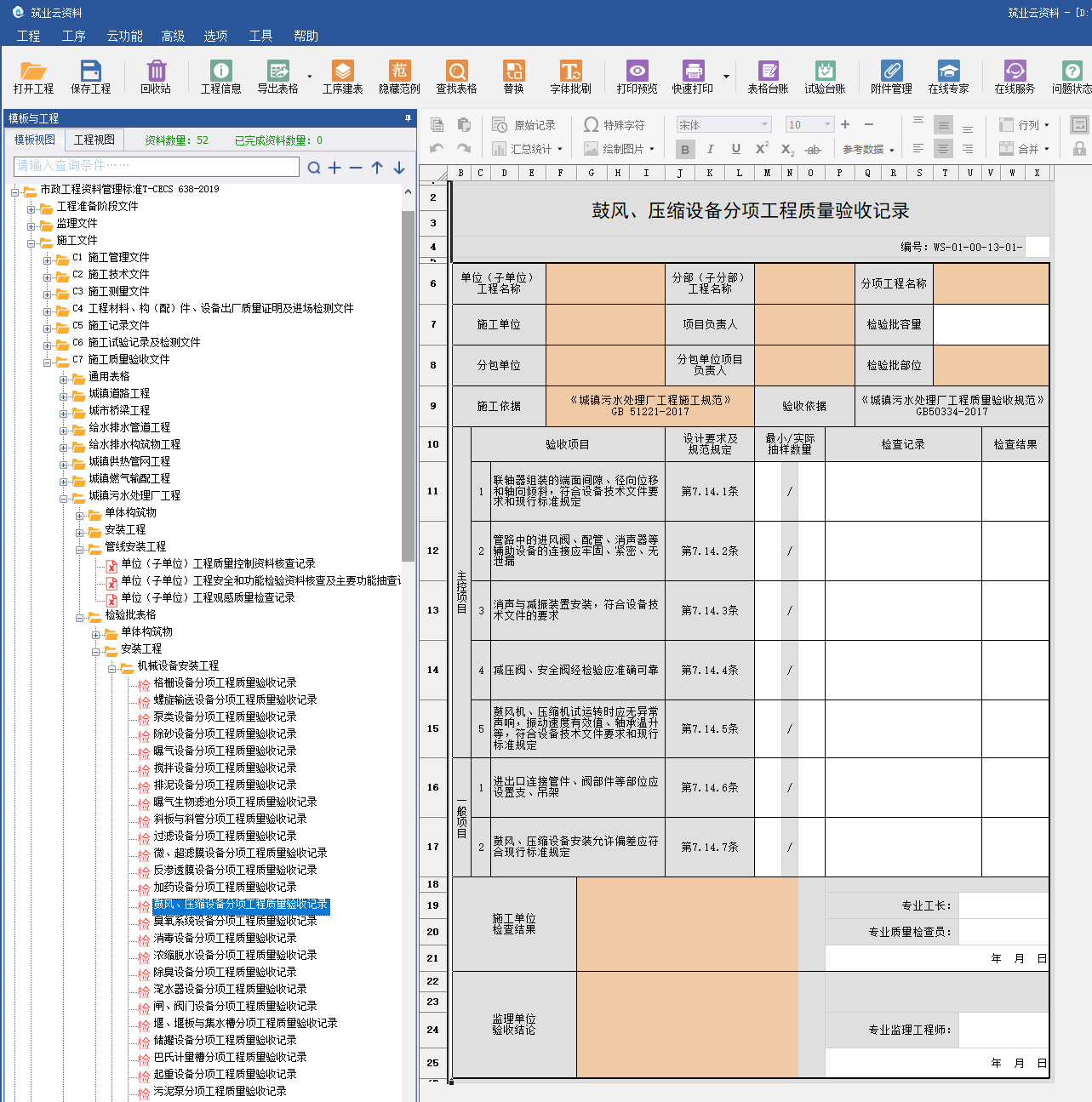Click the plus icon beside template search
Image resolution: width=1092 pixels, height=1102 pixels.
[334, 168]
